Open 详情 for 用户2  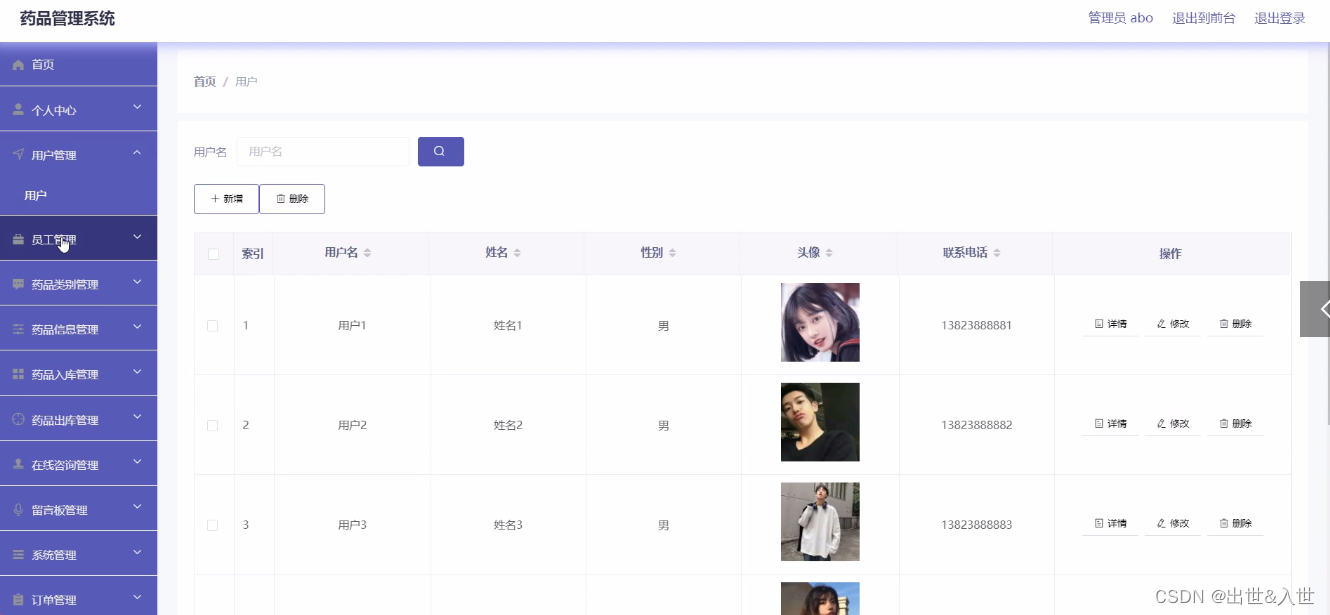pos(1110,424)
